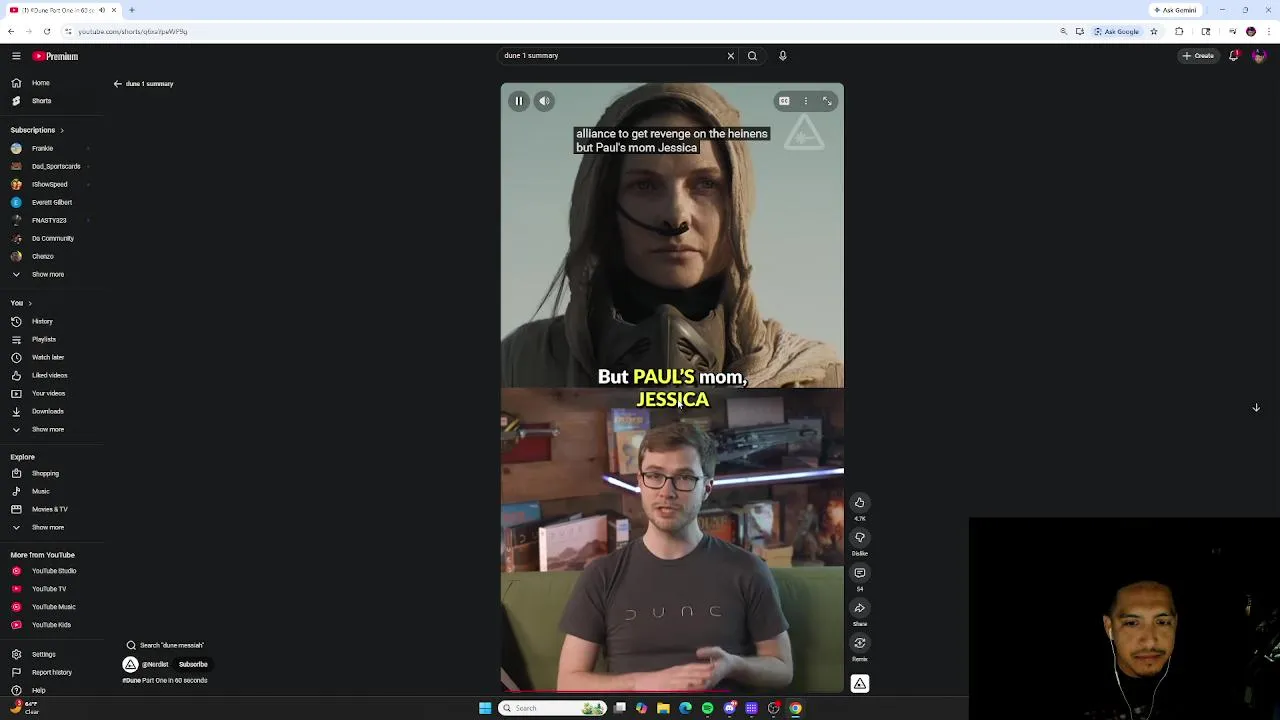Open YouTube Kids
1280x720 pixels.
tap(51, 625)
